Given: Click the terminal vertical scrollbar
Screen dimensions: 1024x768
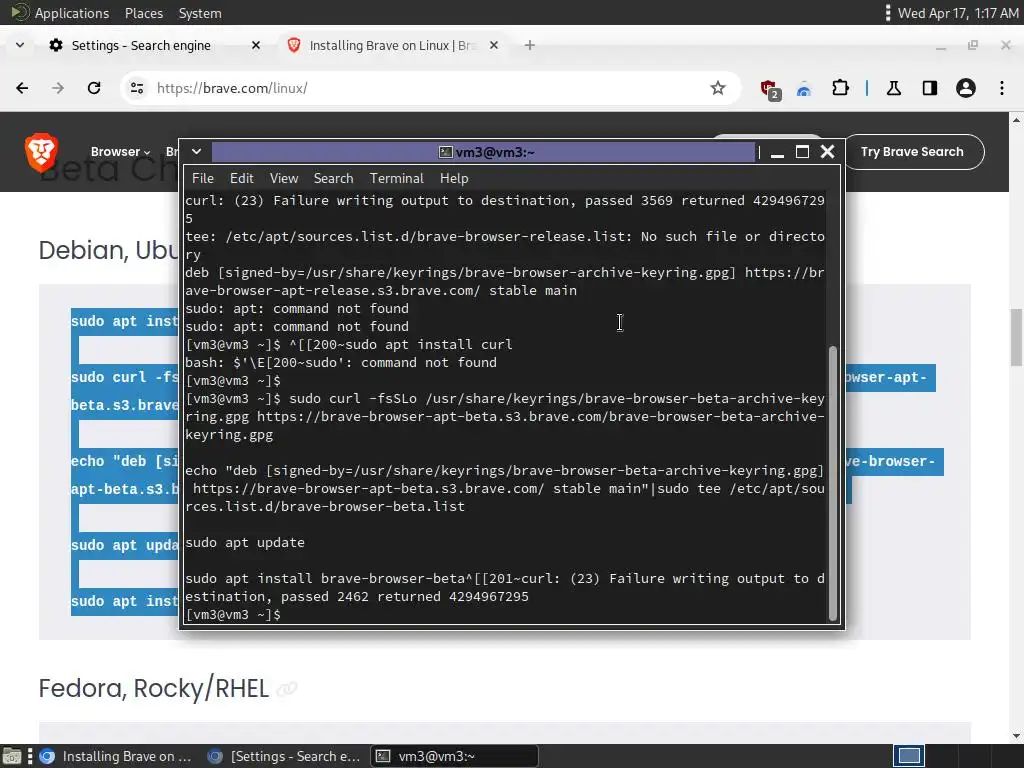Looking at the screenshot, I should pyautogui.click(x=833, y=483).
